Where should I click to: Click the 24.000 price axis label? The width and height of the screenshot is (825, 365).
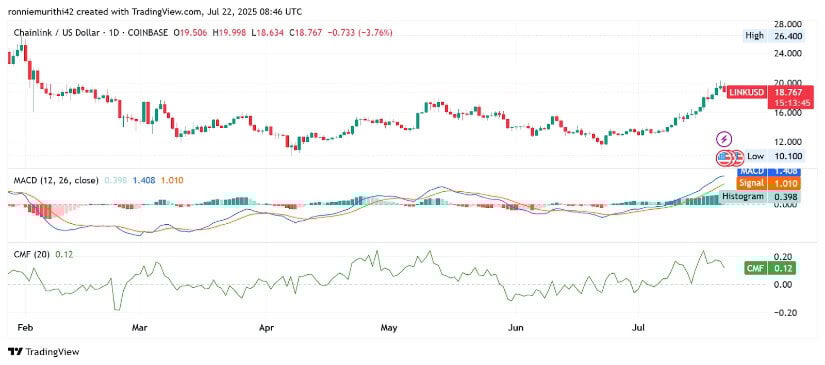click(x=787, y=54)
